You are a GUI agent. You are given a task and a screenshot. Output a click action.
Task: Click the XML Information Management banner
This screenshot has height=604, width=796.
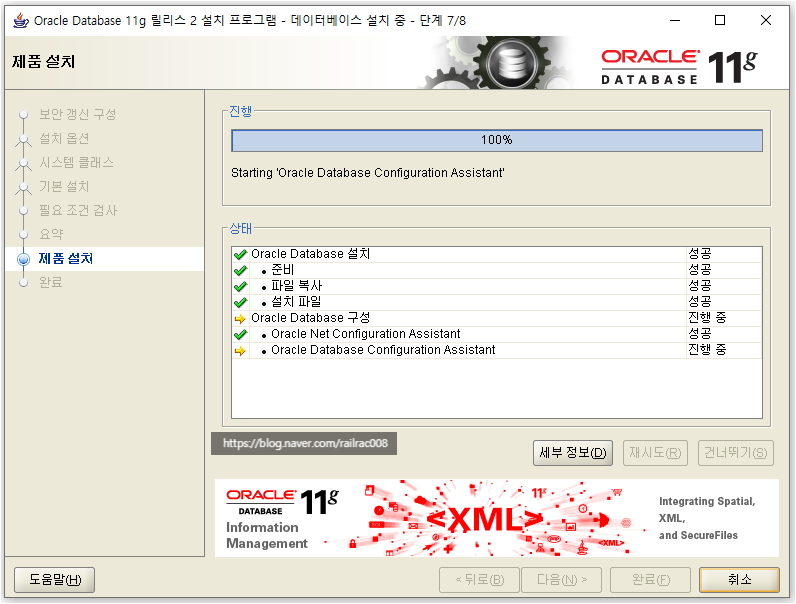[496, 518]
